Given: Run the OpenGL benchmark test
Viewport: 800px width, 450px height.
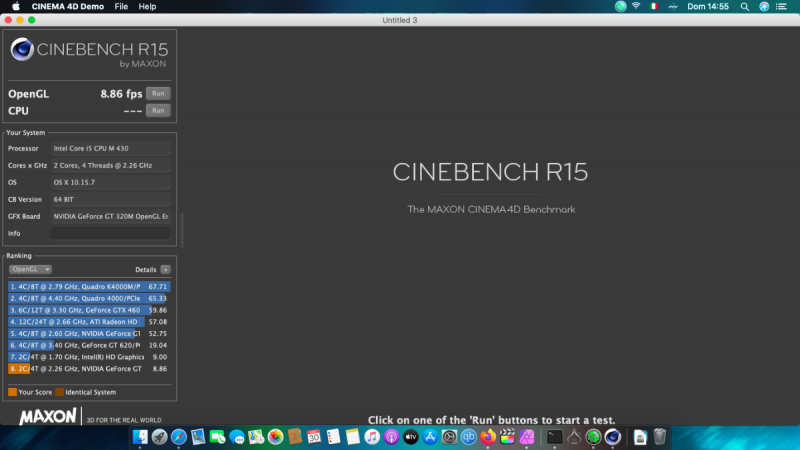Looking at the screenshot, I should pos(158,93).
